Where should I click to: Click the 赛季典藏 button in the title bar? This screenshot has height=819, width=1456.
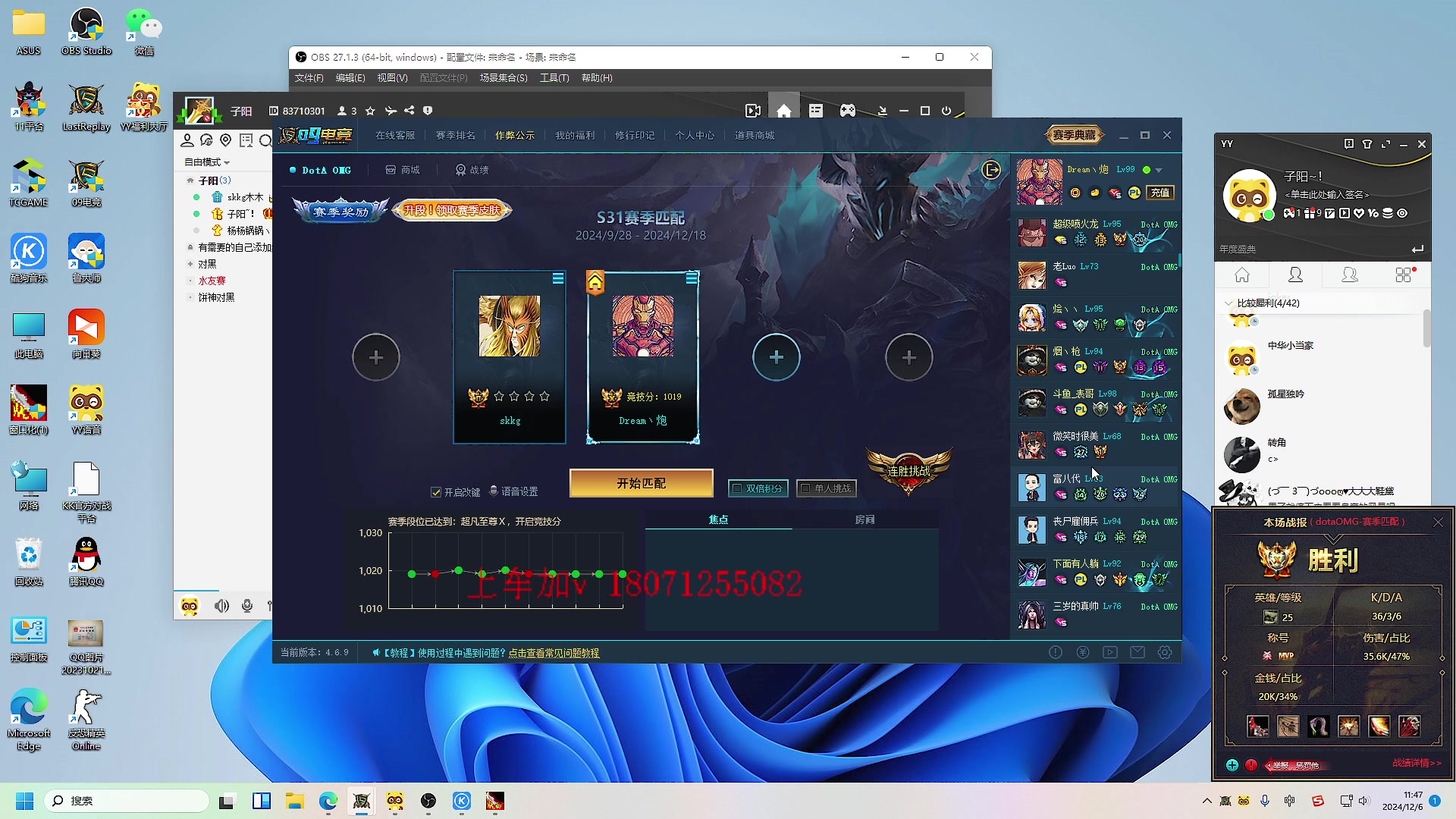[x=1075, y=135]
